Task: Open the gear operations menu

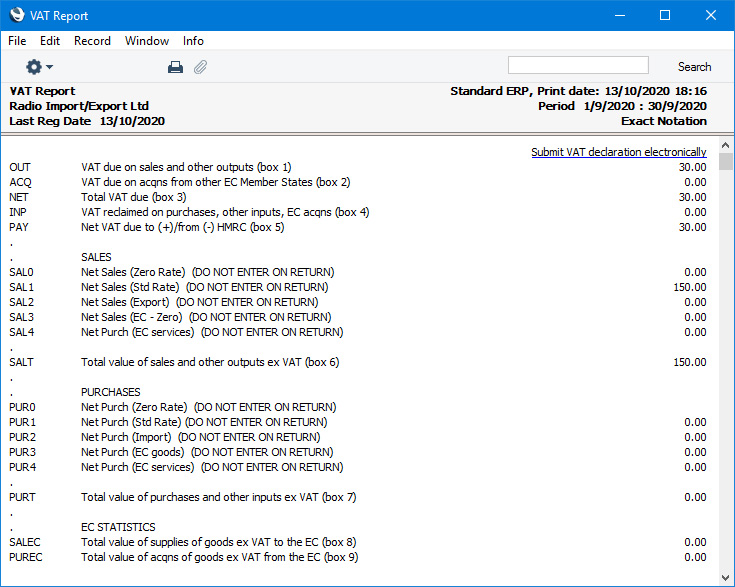Action: tap(39, 67)
